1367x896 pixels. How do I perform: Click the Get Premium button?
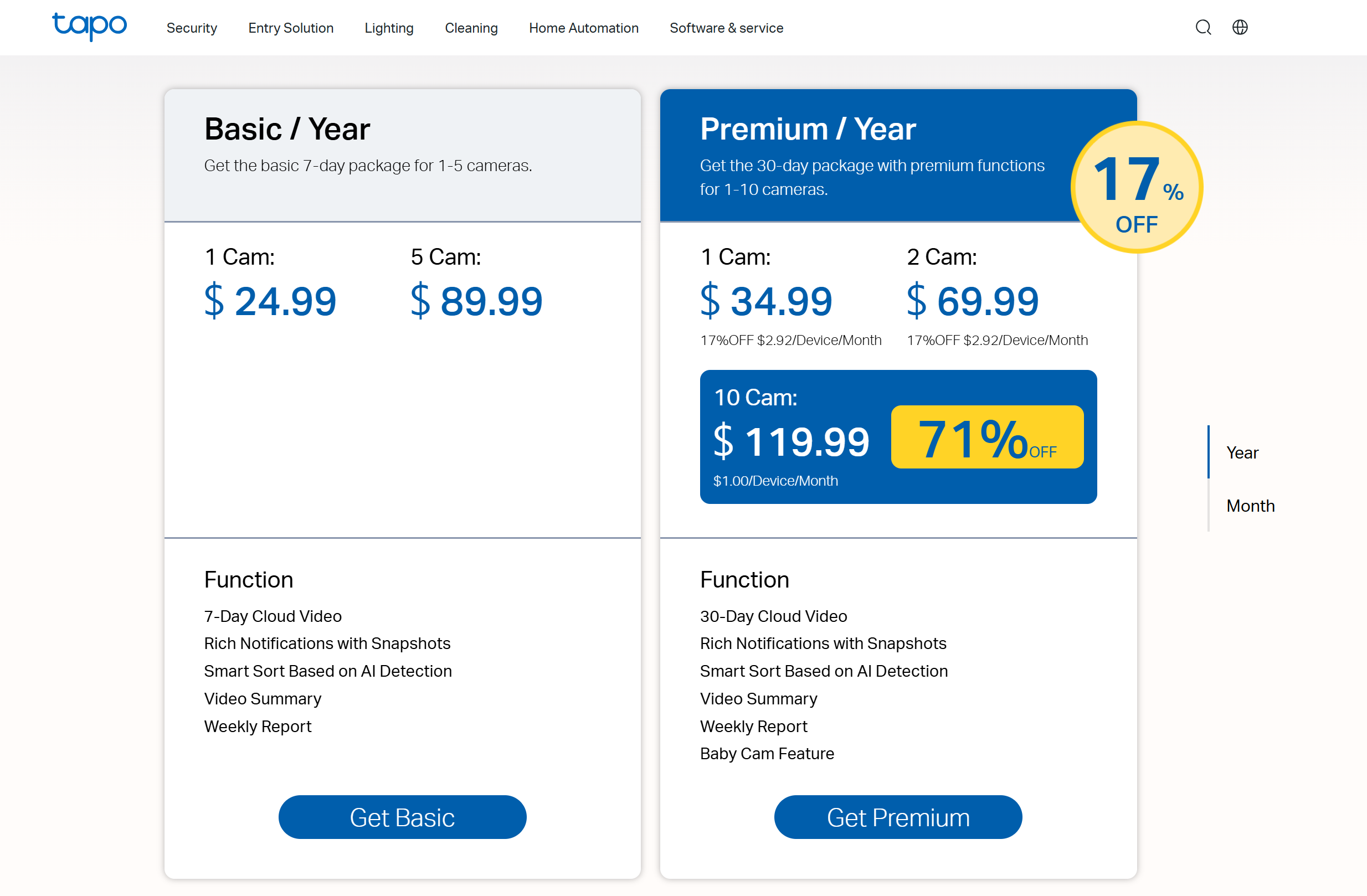pyautogui.click(x=898, y=817)
